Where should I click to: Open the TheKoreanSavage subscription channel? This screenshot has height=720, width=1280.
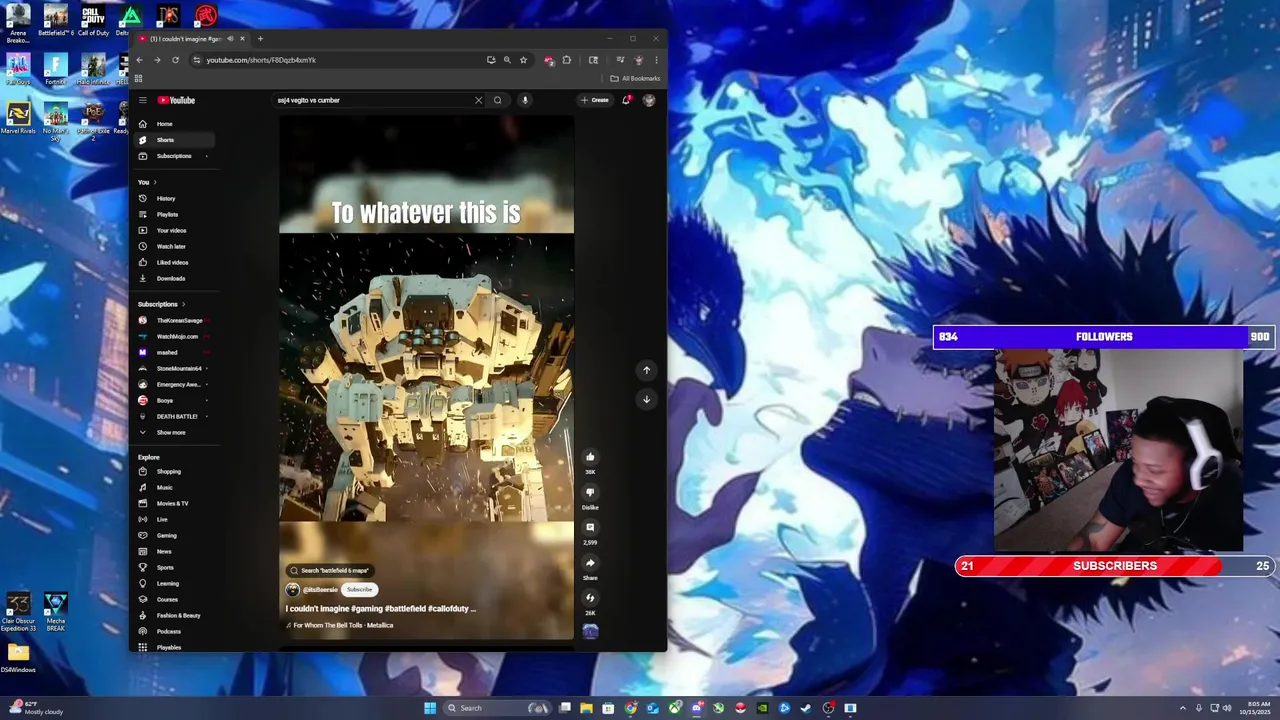click(x=175, y=320)
